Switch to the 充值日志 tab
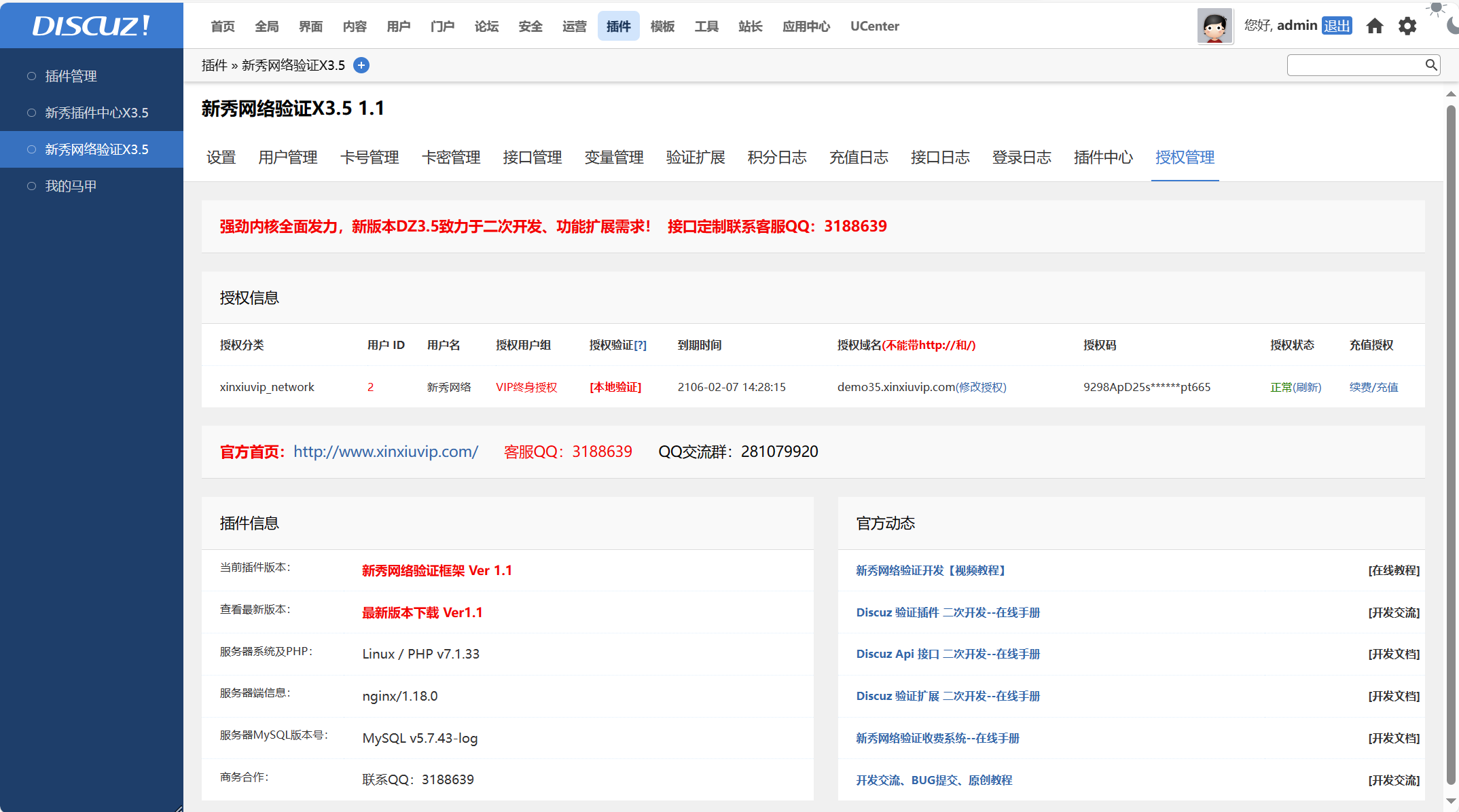Screen dimensions: 1459x812 click(859, 158)
